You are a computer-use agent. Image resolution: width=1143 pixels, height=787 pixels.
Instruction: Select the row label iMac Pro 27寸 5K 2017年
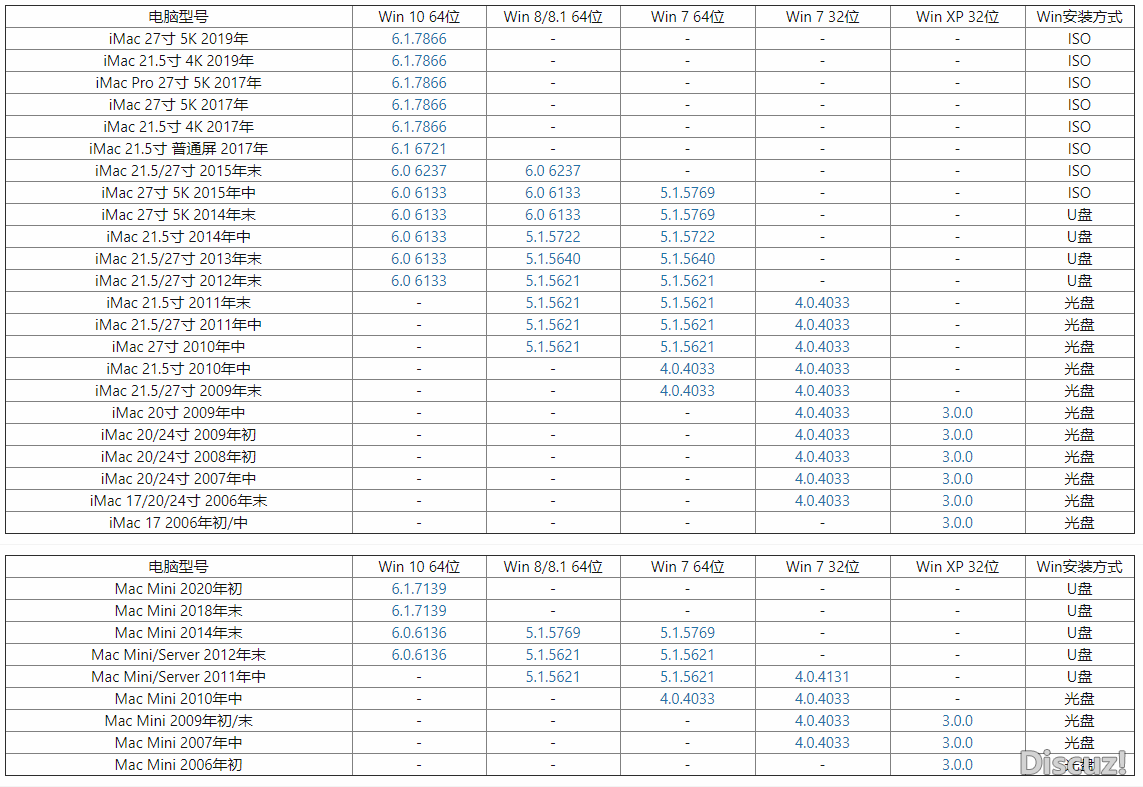pos(179,82)
